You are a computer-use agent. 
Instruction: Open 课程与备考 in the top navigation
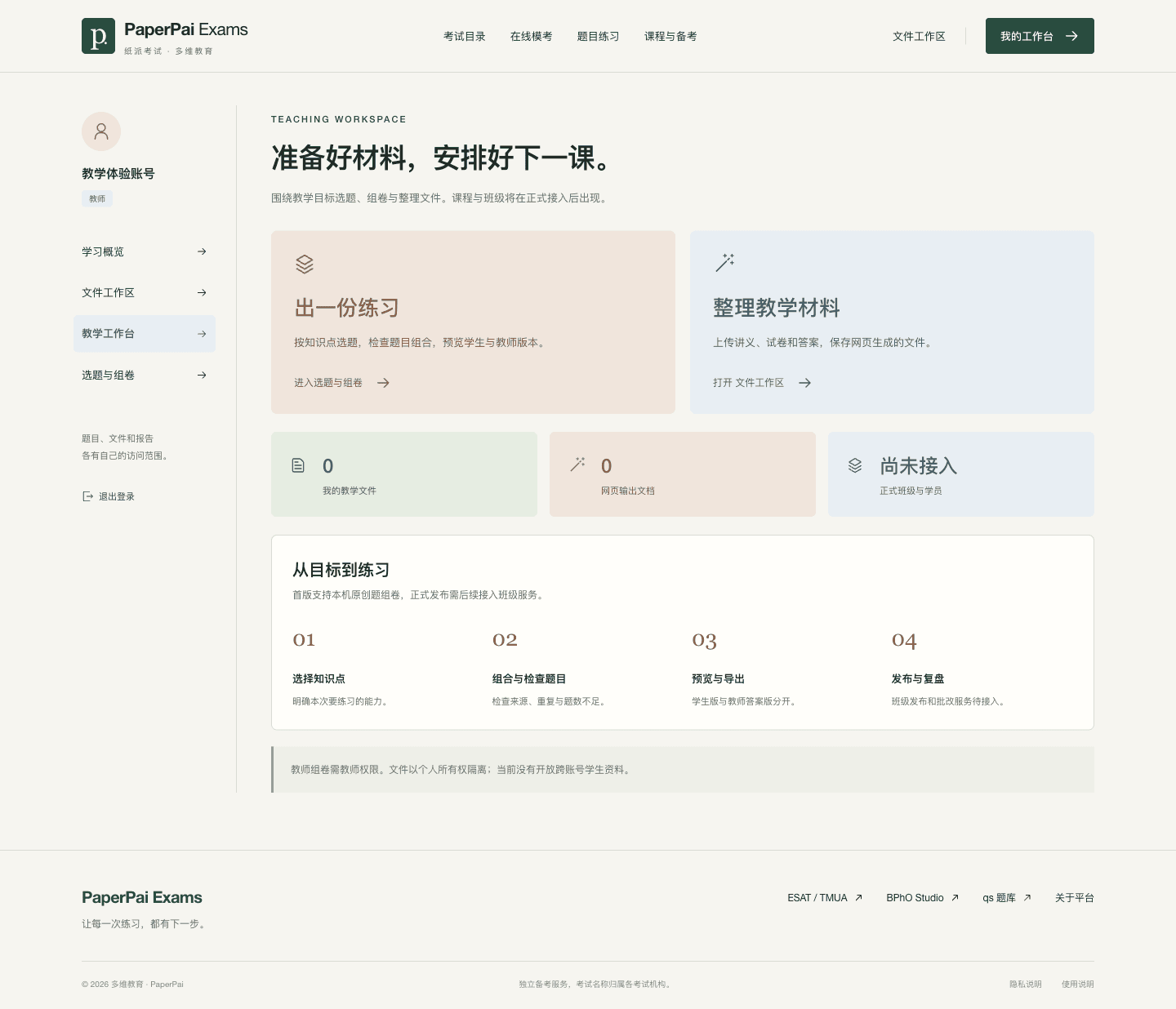click(x=670, y=36)
